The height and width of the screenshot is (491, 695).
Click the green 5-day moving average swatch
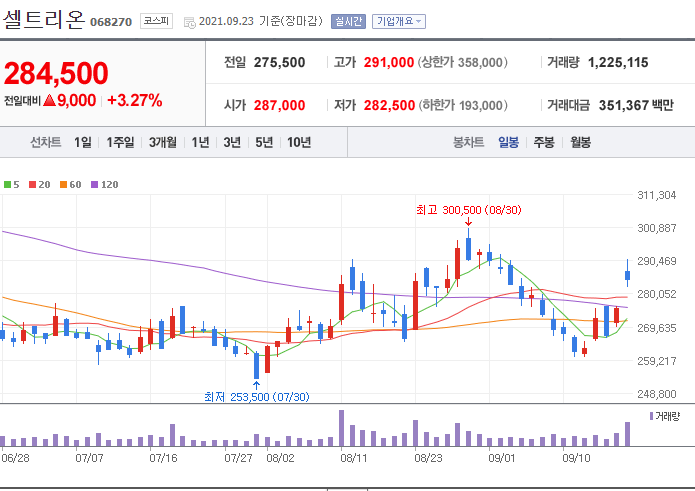click(x=8, y=184)
